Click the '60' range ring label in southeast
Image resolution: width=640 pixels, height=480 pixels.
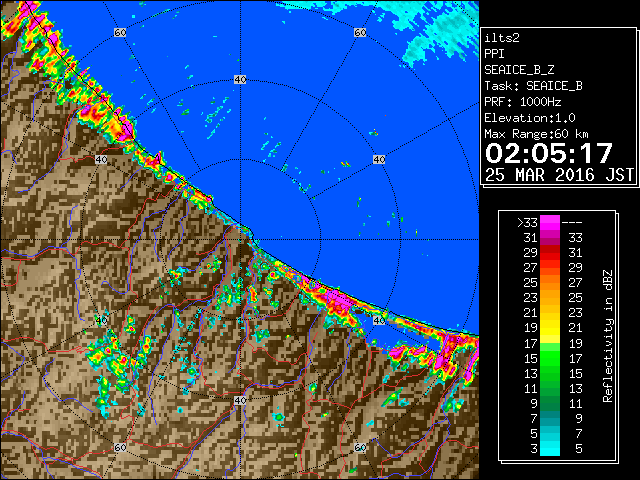pos(360,447)
